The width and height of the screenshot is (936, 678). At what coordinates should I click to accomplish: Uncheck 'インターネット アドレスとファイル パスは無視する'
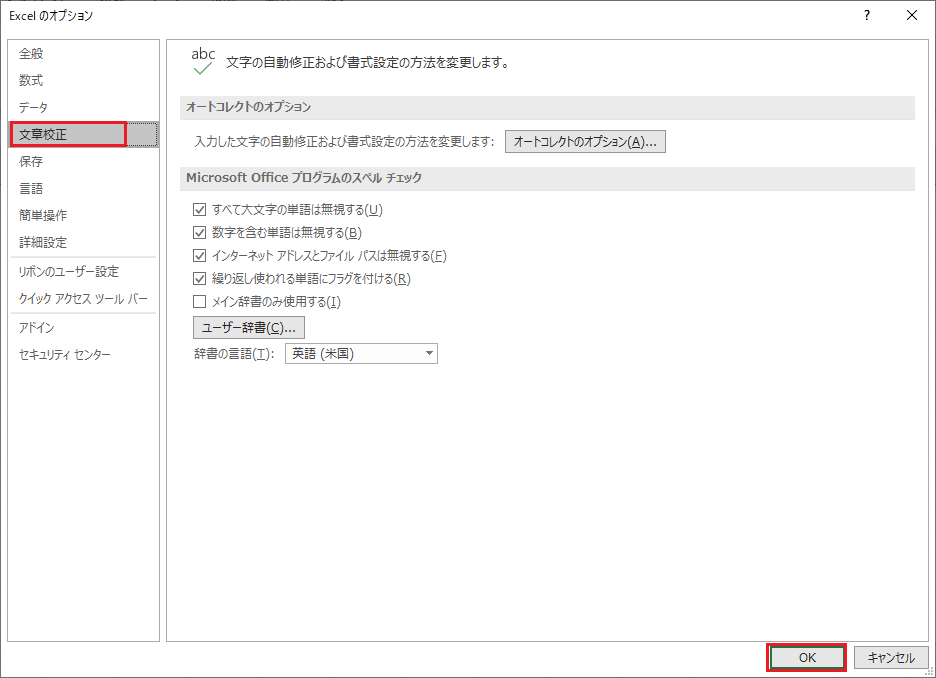click(x=199, y=256)
